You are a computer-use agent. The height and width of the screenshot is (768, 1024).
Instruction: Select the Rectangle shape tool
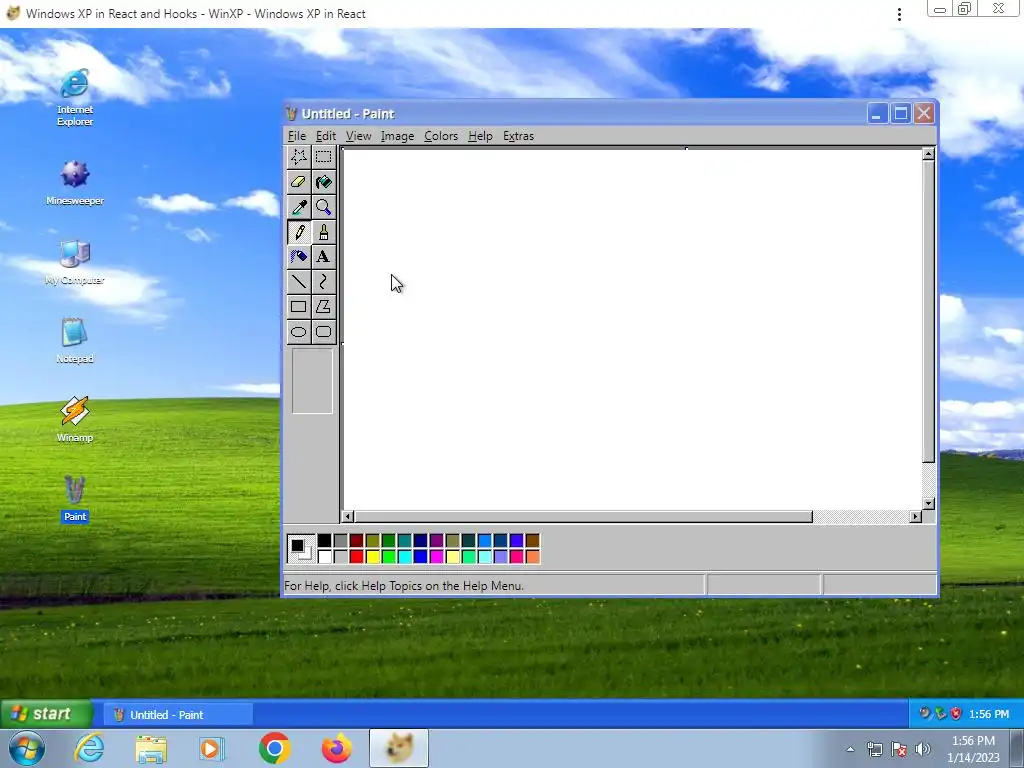coord(298,306)
